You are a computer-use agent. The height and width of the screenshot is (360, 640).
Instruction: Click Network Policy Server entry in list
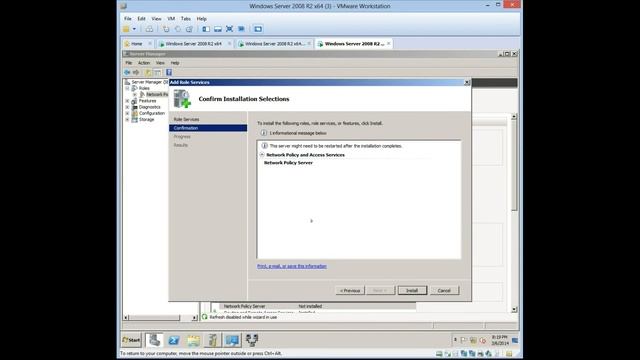(x=288, y=162)
